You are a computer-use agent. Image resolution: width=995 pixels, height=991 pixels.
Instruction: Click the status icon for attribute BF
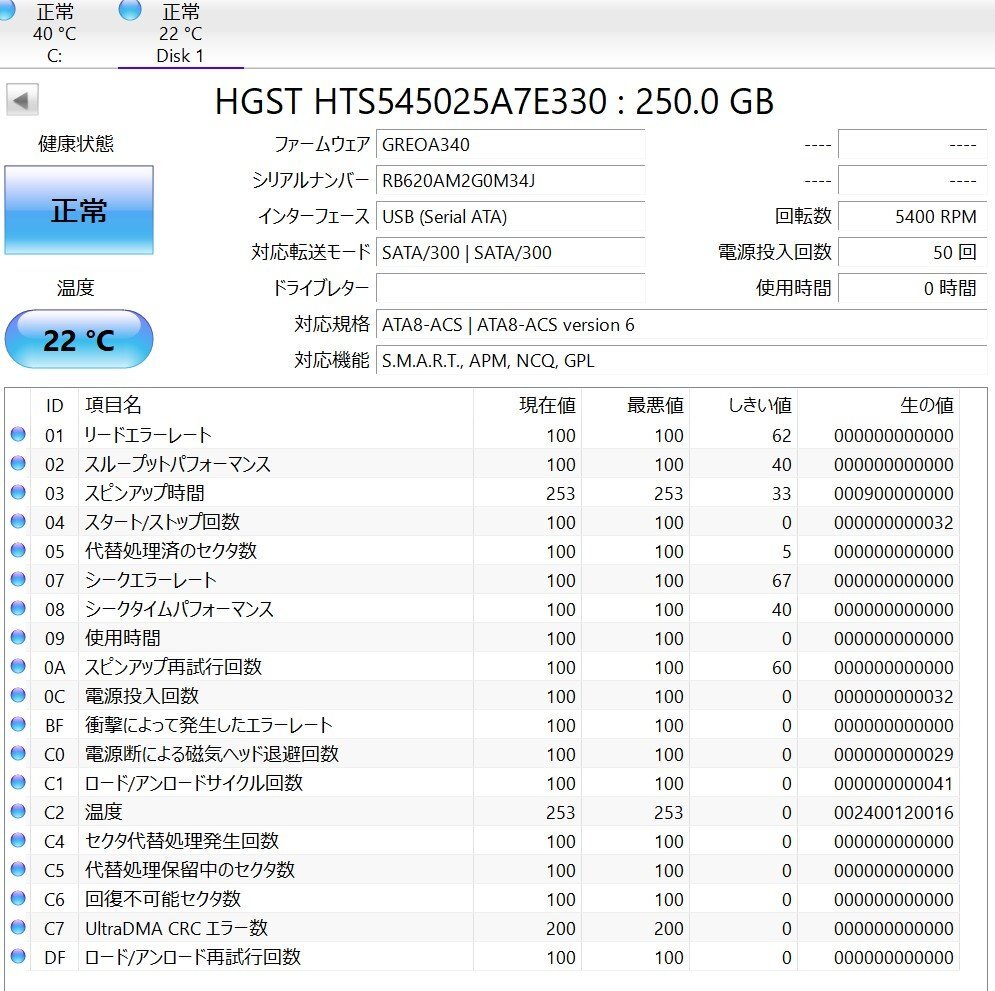click(x=18, y=724)
